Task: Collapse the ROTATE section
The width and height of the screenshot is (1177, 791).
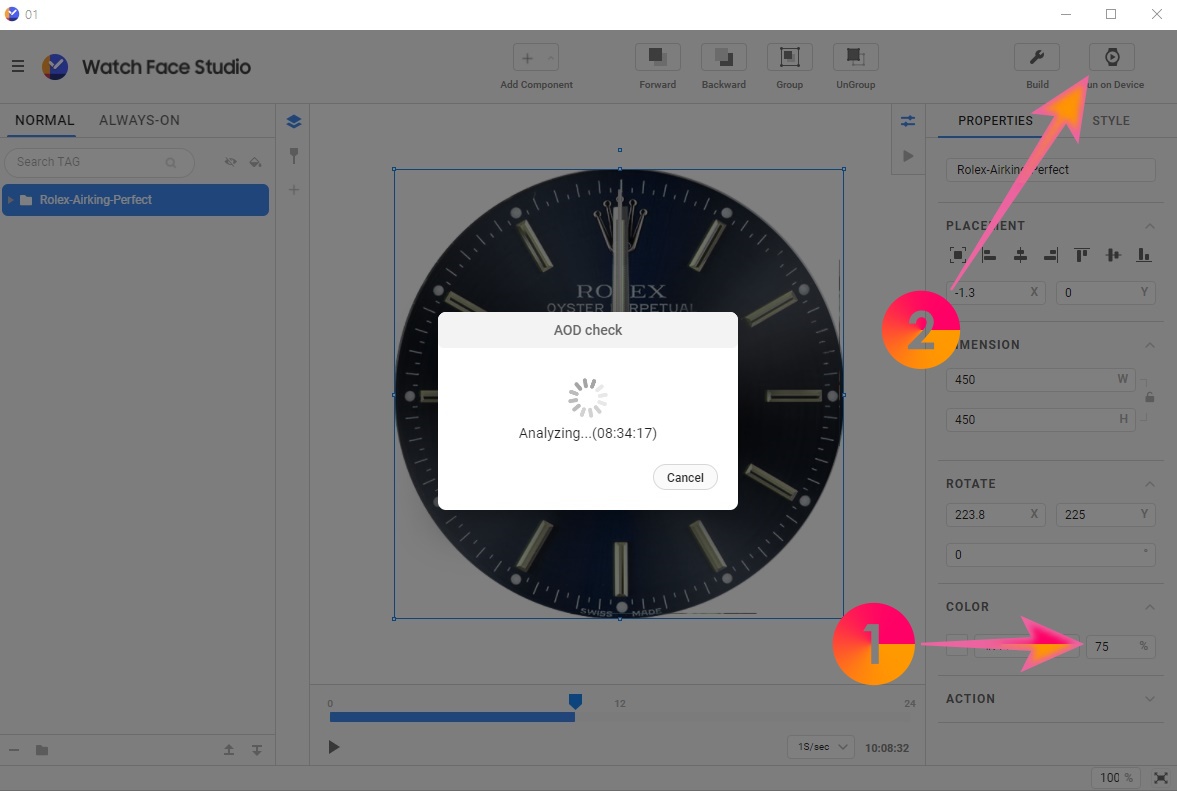Action: click(1149, 484)
